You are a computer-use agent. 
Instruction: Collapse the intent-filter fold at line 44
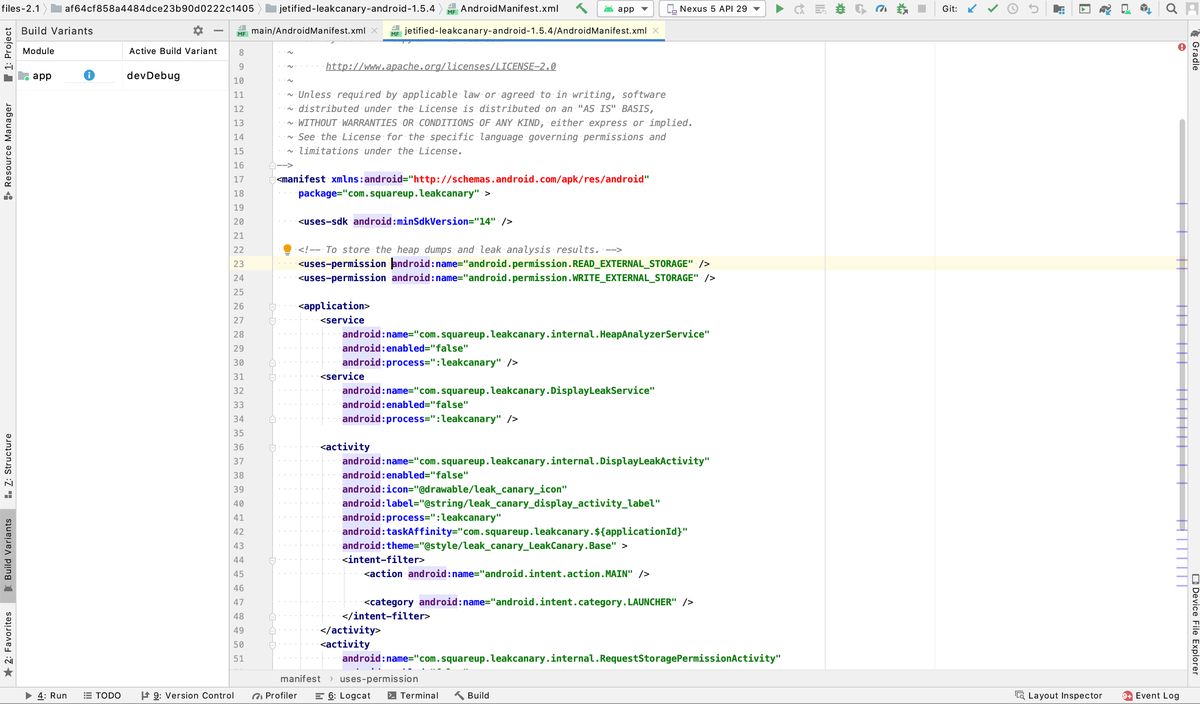[271, 560]
